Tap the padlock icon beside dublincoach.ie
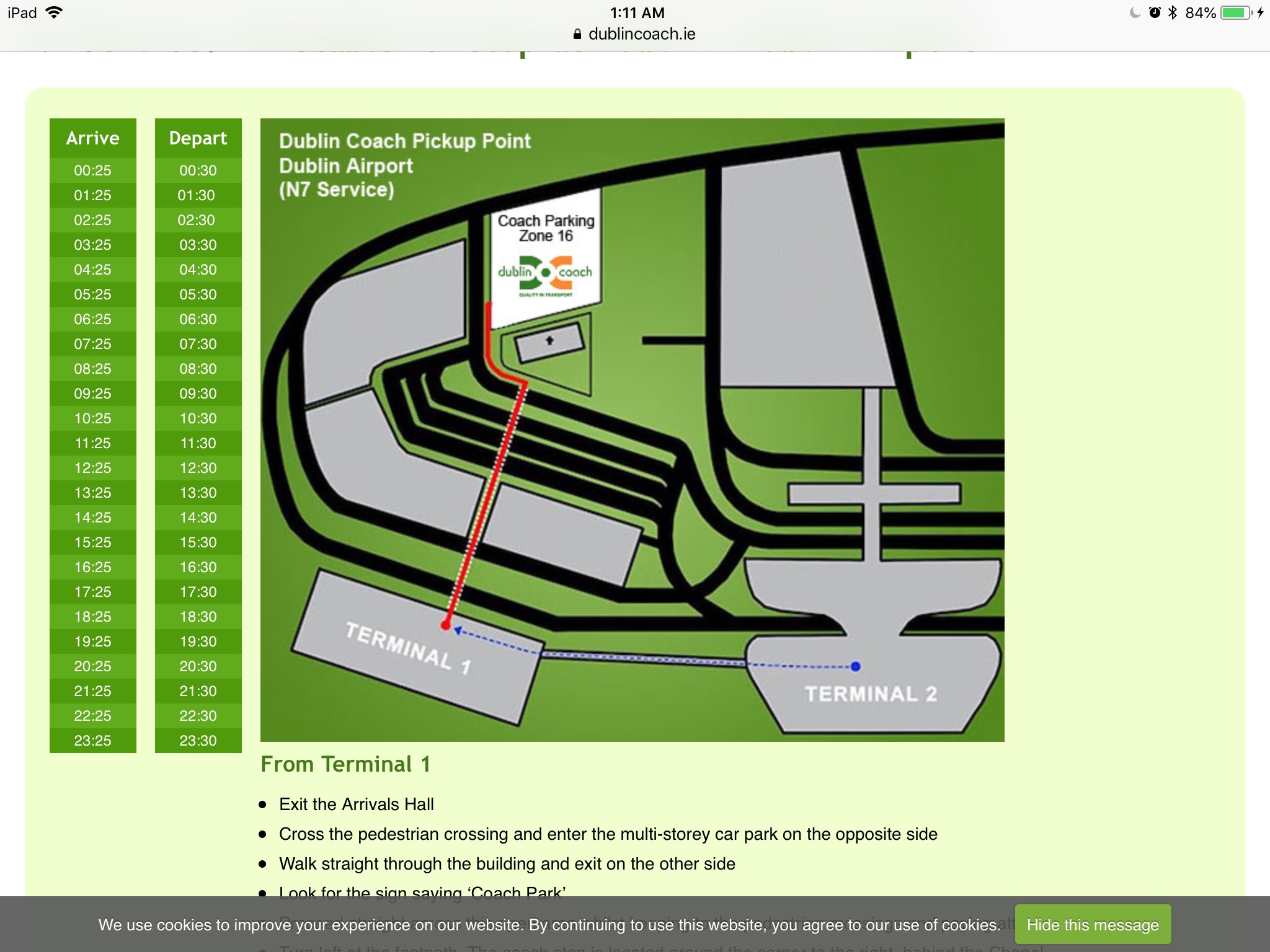Screen dimensions: 1270x952 point(577,35)
